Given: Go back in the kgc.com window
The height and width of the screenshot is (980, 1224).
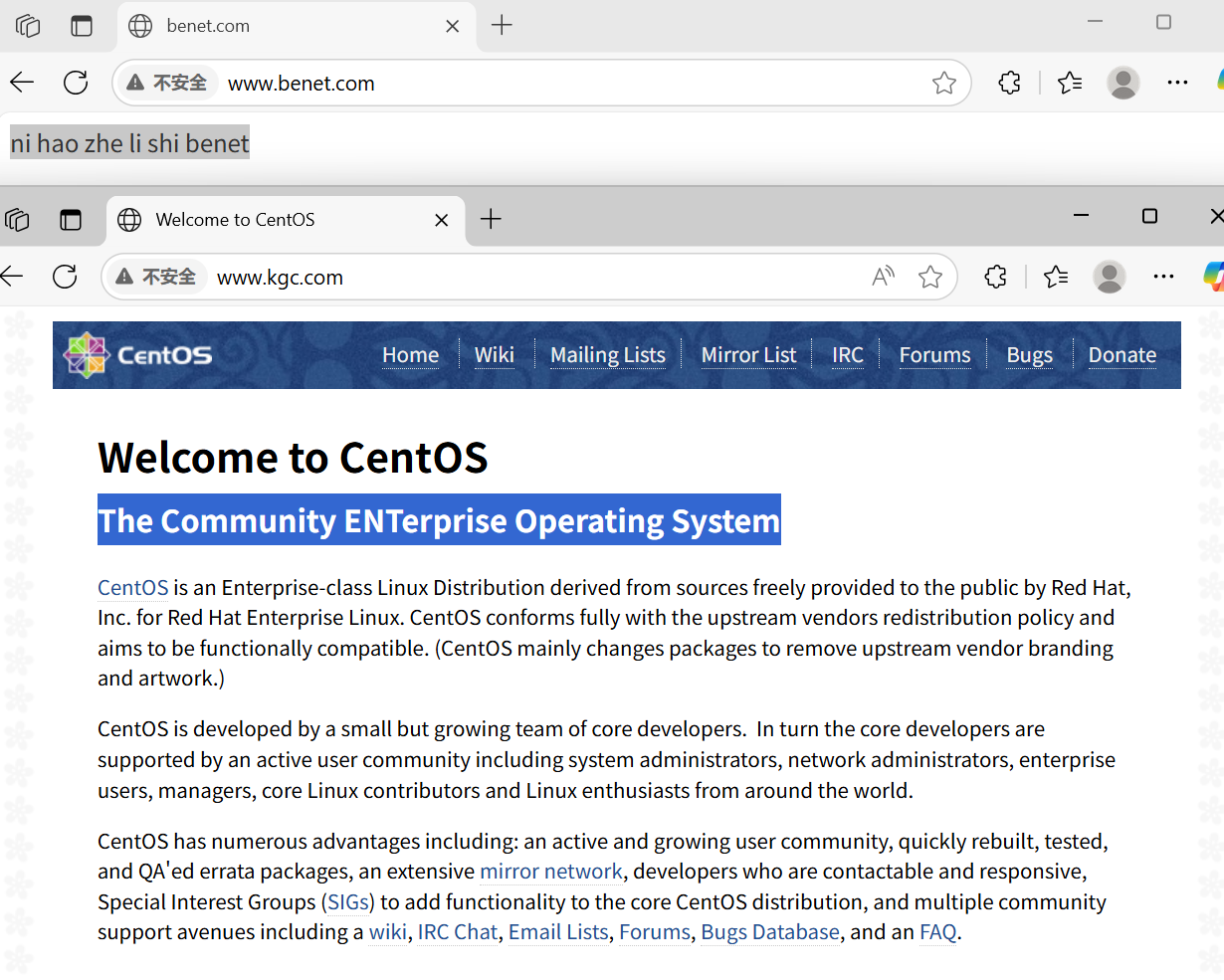Looking at the screenshot, I should [12, 277].
